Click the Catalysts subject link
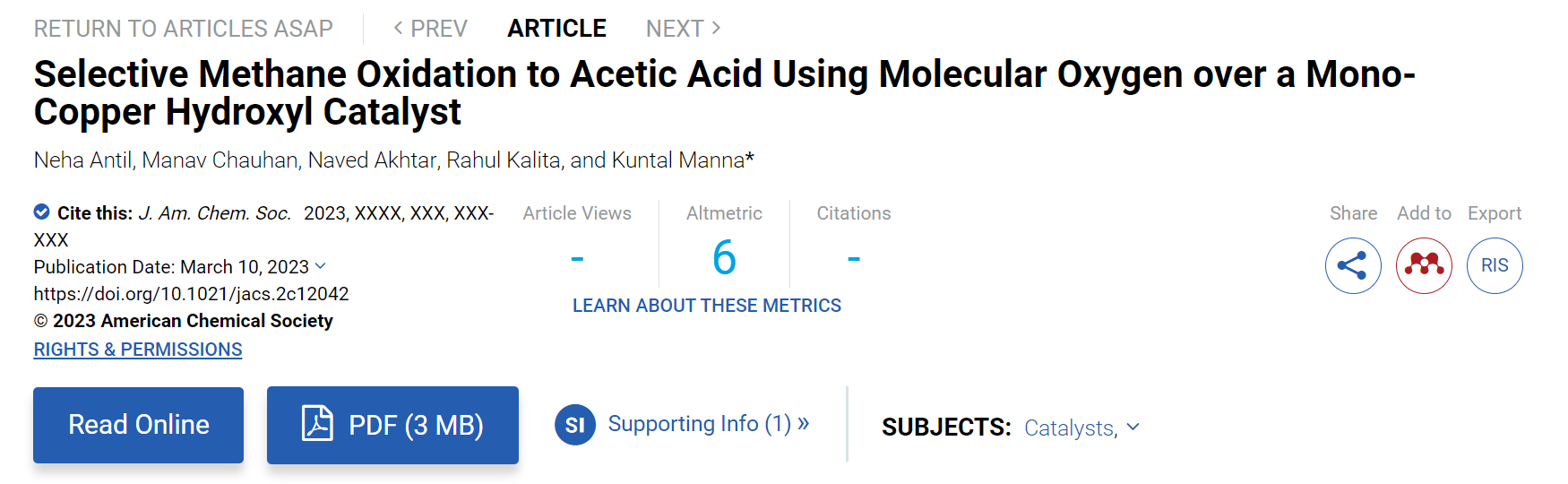 1071,428
